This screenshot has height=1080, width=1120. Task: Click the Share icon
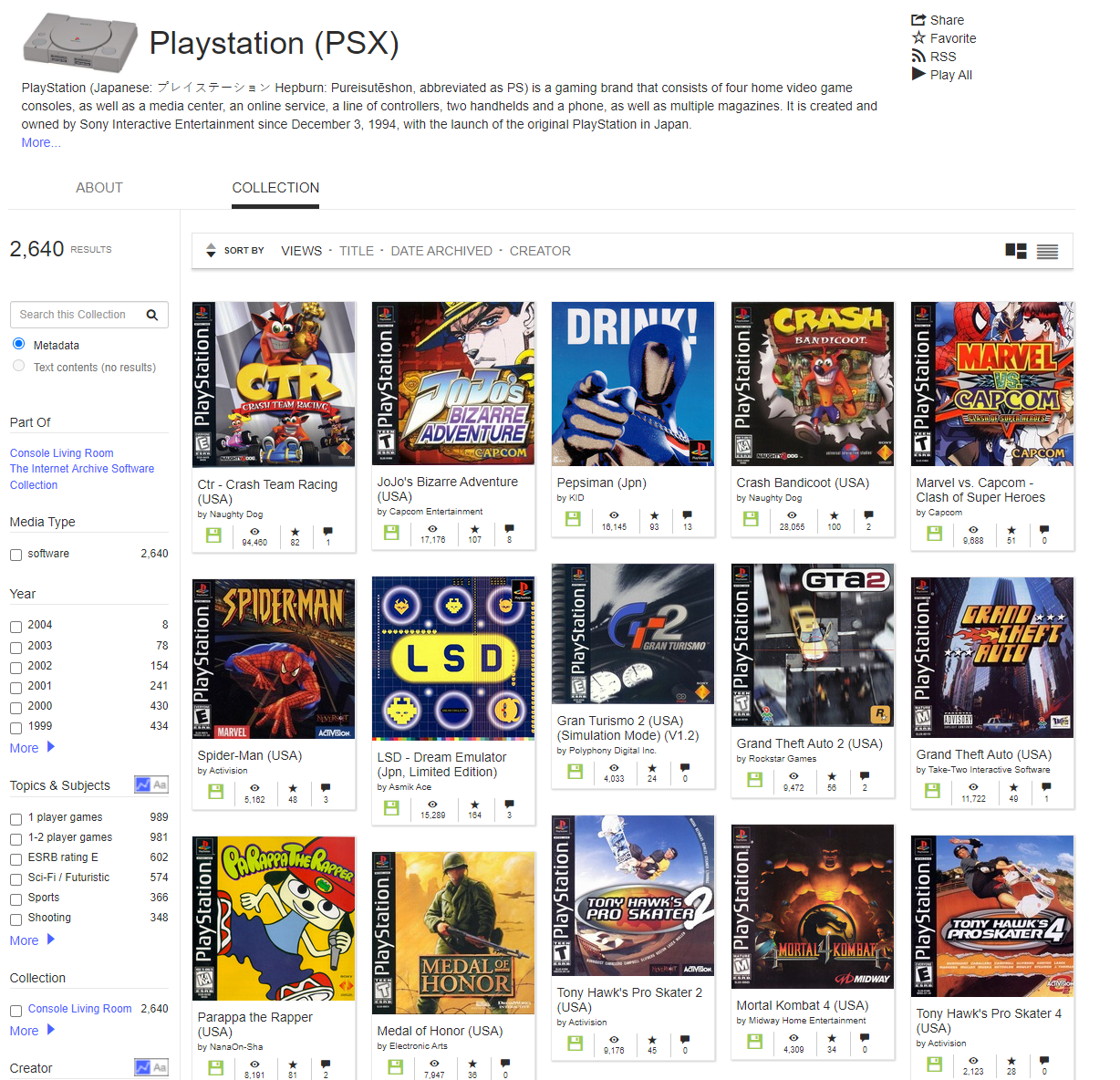tap(918, 20)
